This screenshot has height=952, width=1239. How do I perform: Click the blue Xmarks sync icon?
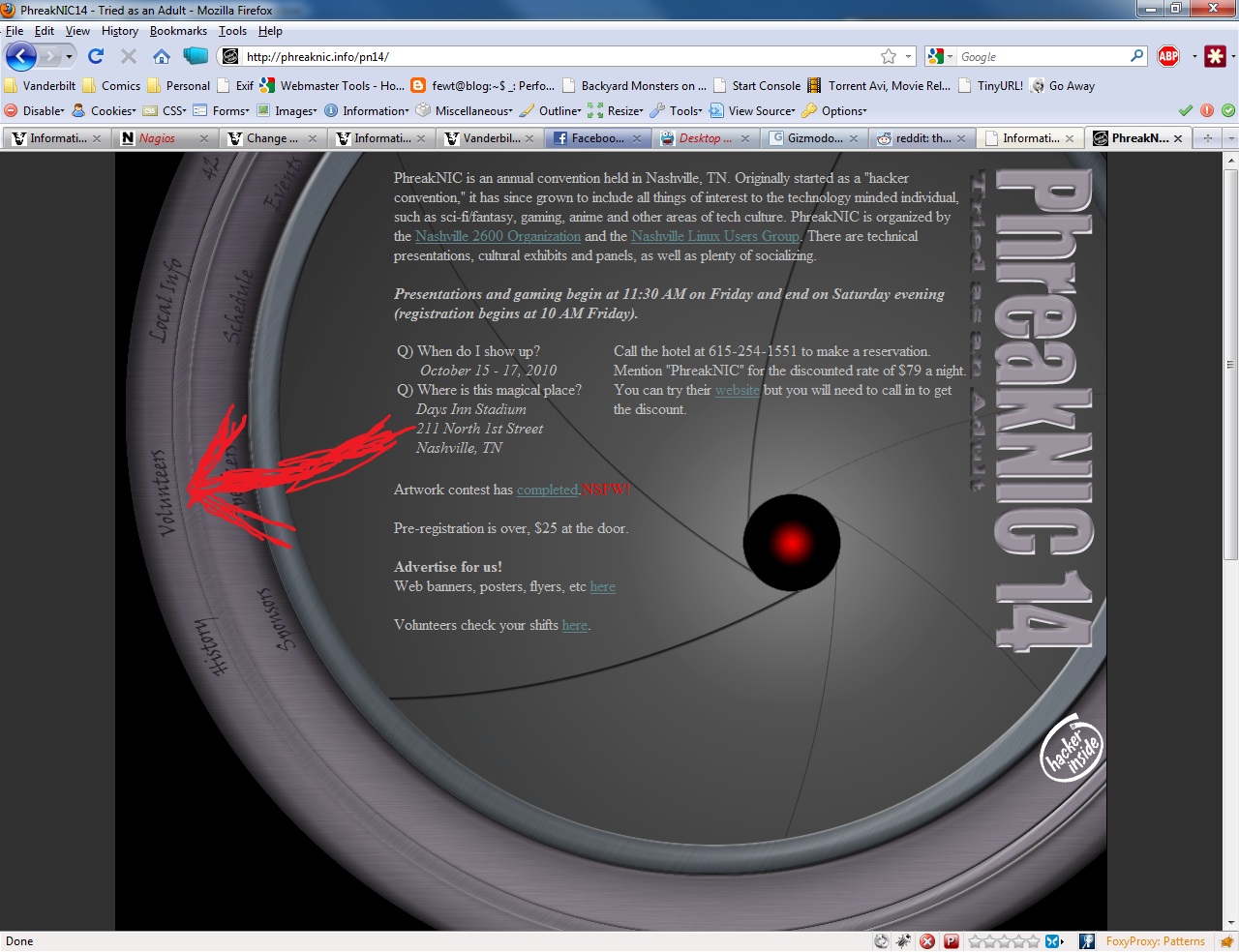click(x=1054, y=941)
